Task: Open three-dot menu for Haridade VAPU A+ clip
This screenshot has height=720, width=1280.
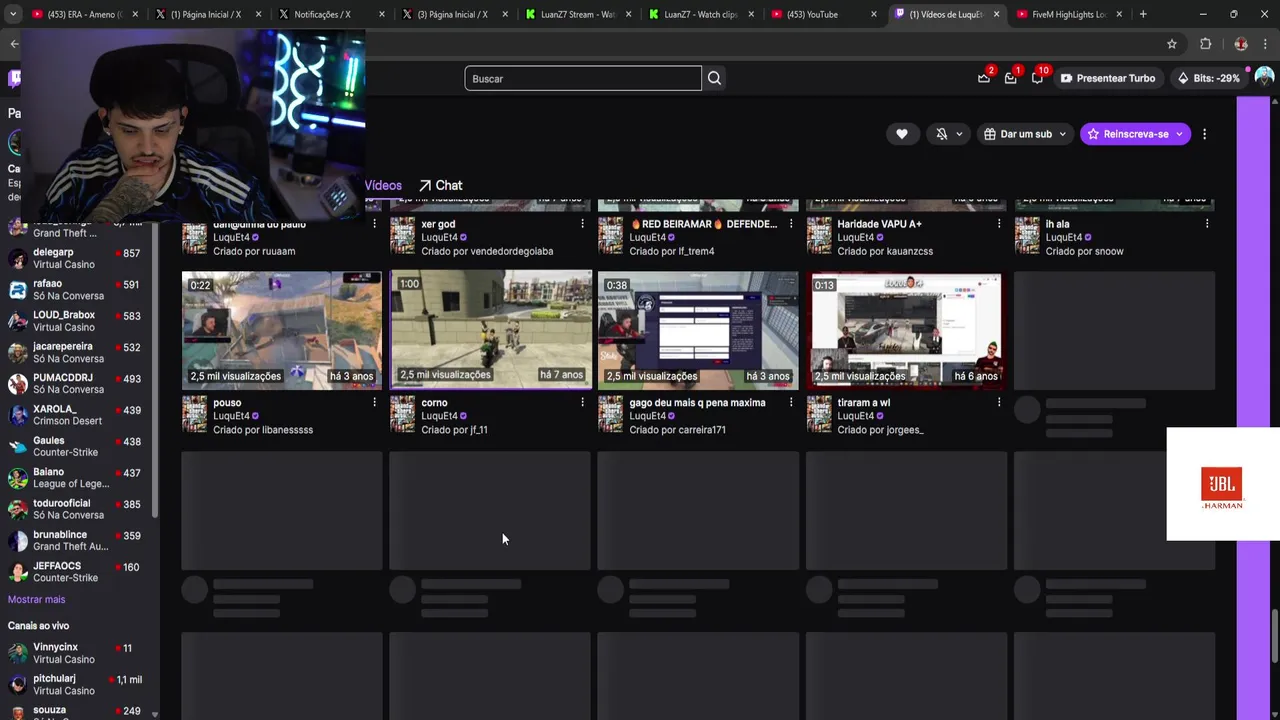Action: pos(998,224)
